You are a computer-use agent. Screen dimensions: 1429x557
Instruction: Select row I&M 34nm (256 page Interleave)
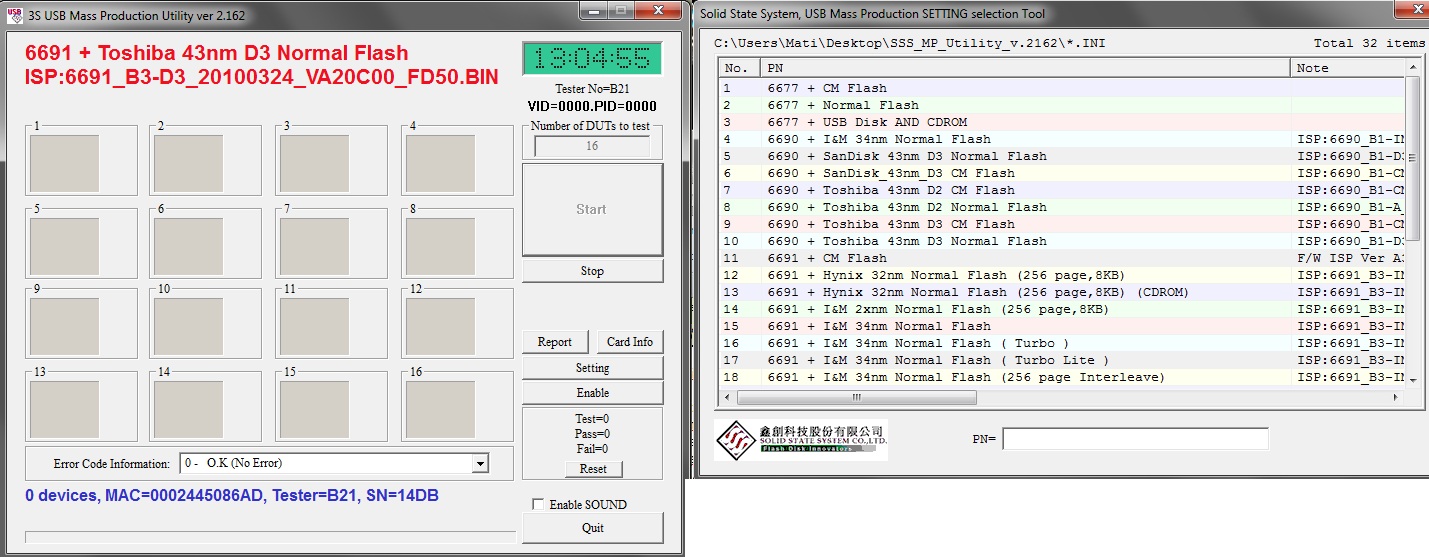(x=1062, y=377)
